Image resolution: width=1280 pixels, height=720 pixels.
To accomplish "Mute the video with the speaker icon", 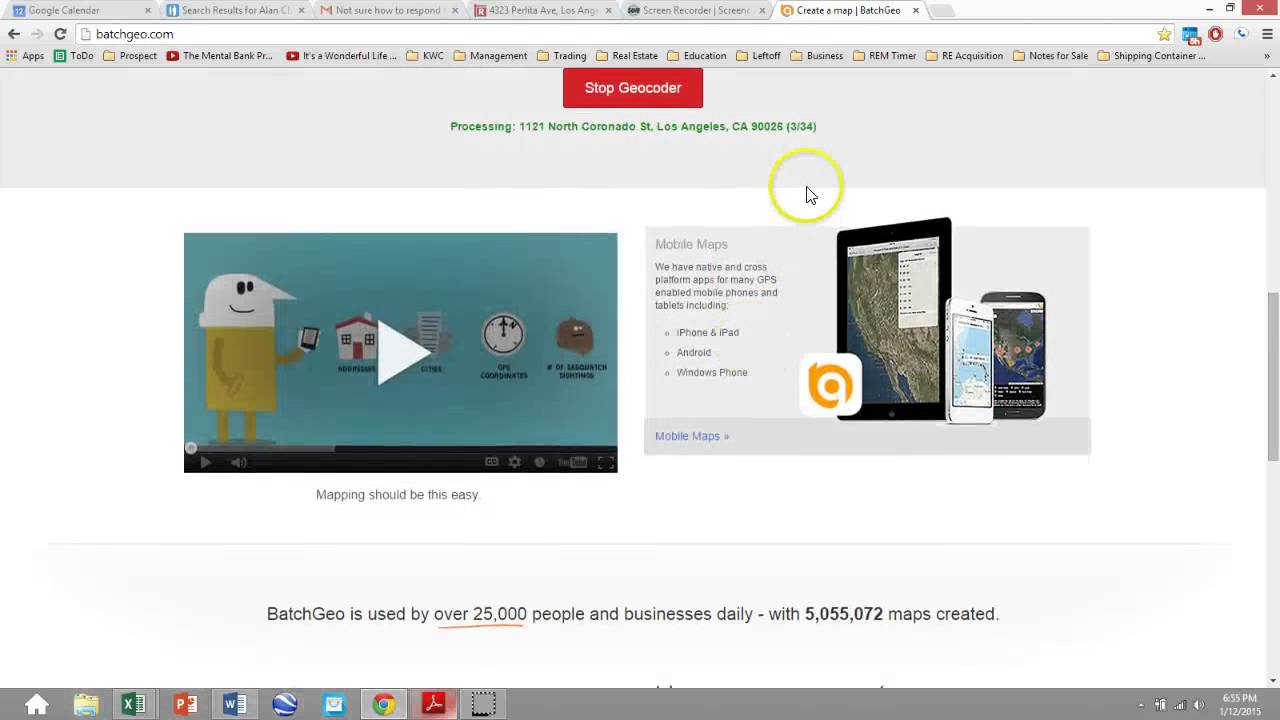I will point(239,462).
